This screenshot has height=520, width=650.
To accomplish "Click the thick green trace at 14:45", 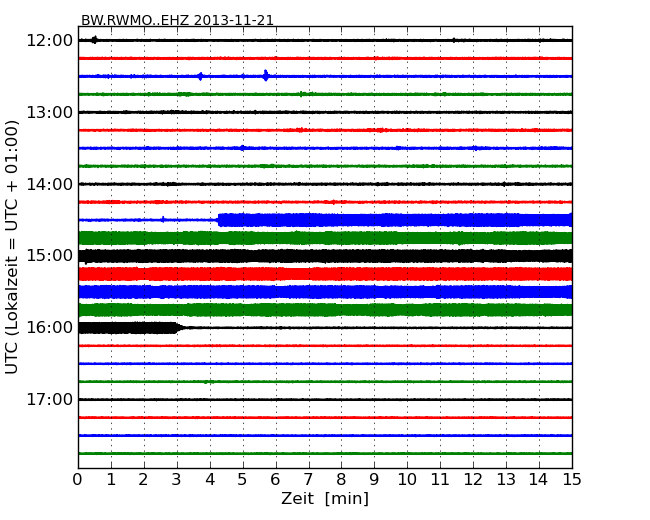I will point(325,238).
